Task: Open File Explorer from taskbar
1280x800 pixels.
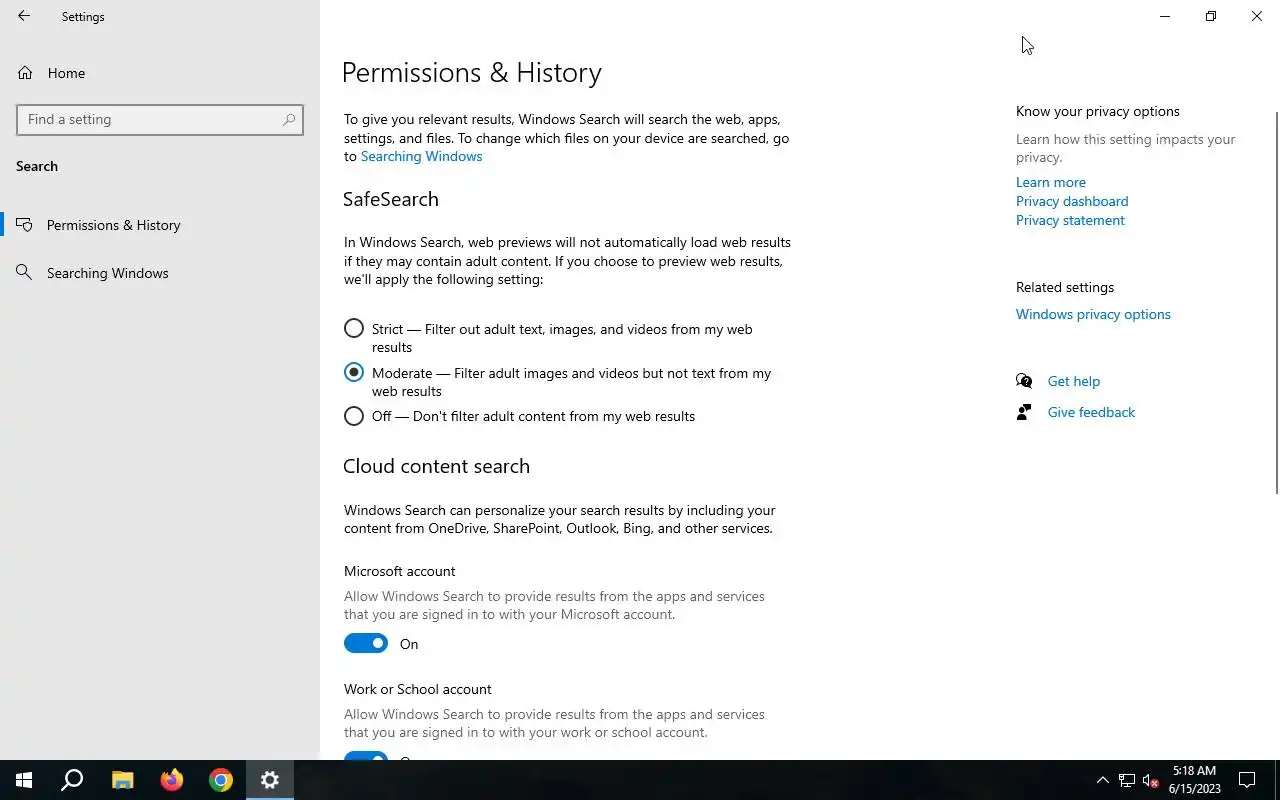Action: [122, 780]
